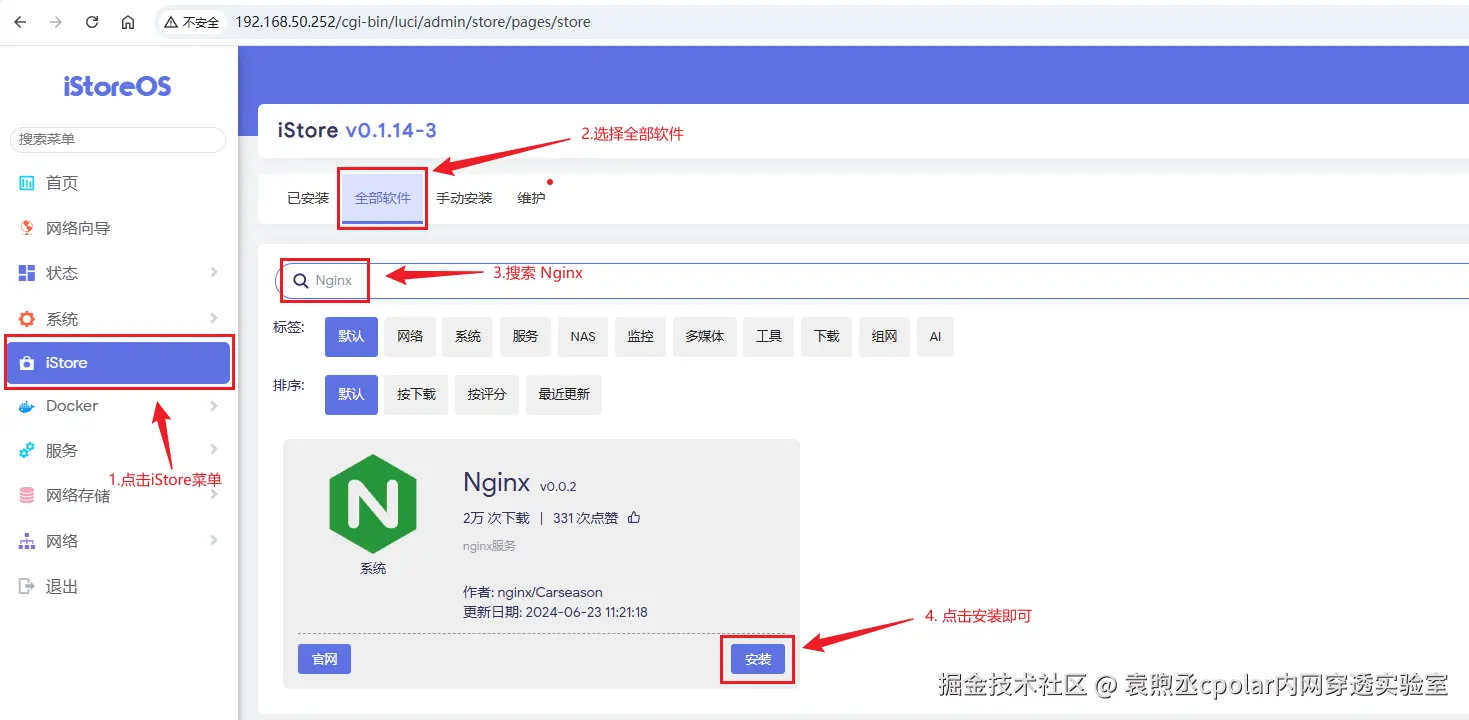The width and height of the screenshot is (1469, 720).
Task: Click the magnifier search icon
Action: point(300,281)
